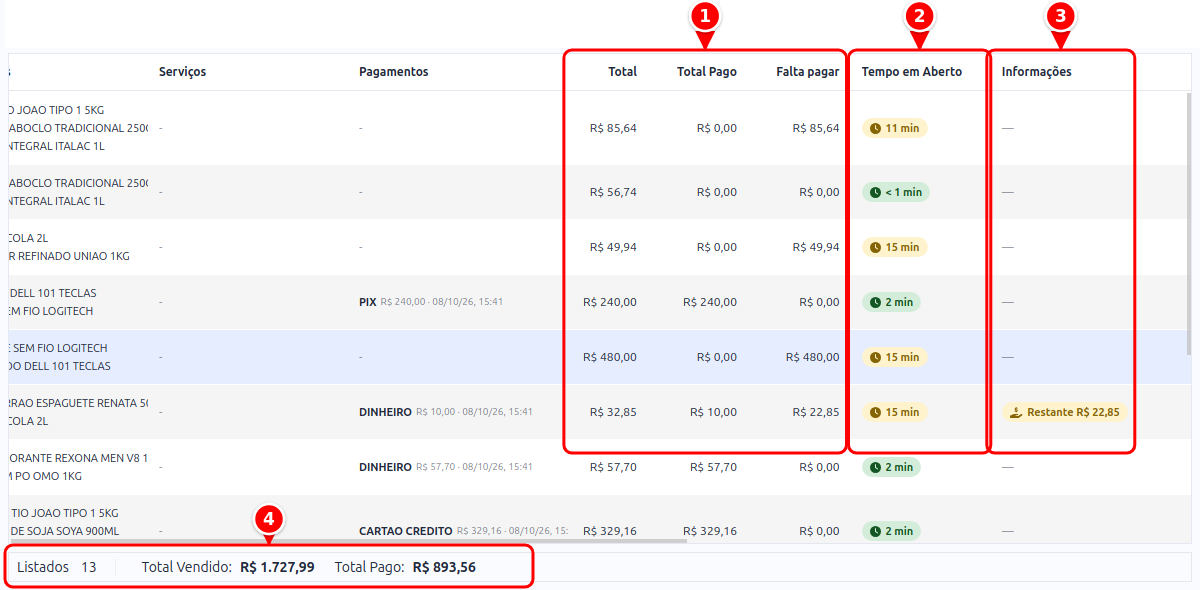This screenshot has width=1200, height=590.
Task: Click the R$ 49,94 cell in Falta pagar
Action: [816, 247]
